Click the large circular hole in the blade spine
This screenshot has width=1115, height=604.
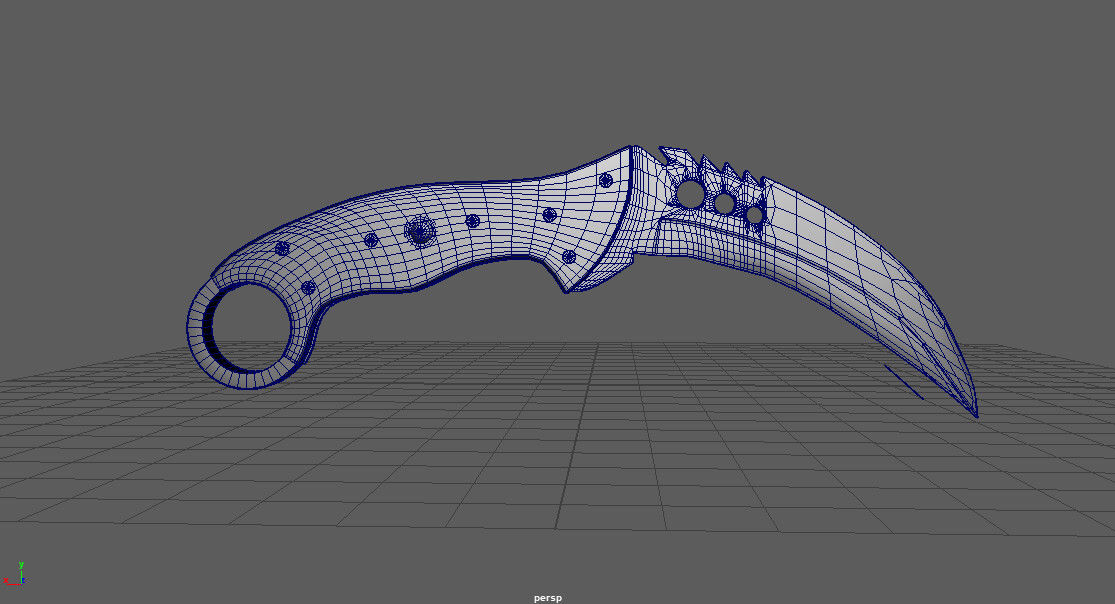pyautogui.click(x=690, y=193)
